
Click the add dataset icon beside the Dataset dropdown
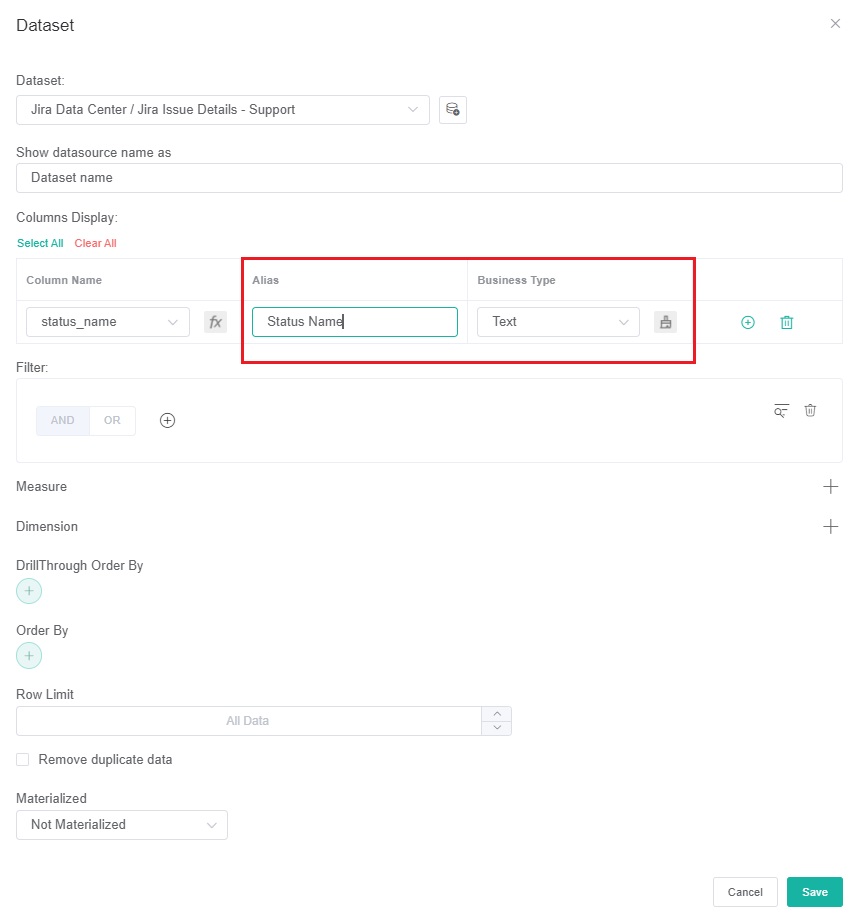click(453, 110)
